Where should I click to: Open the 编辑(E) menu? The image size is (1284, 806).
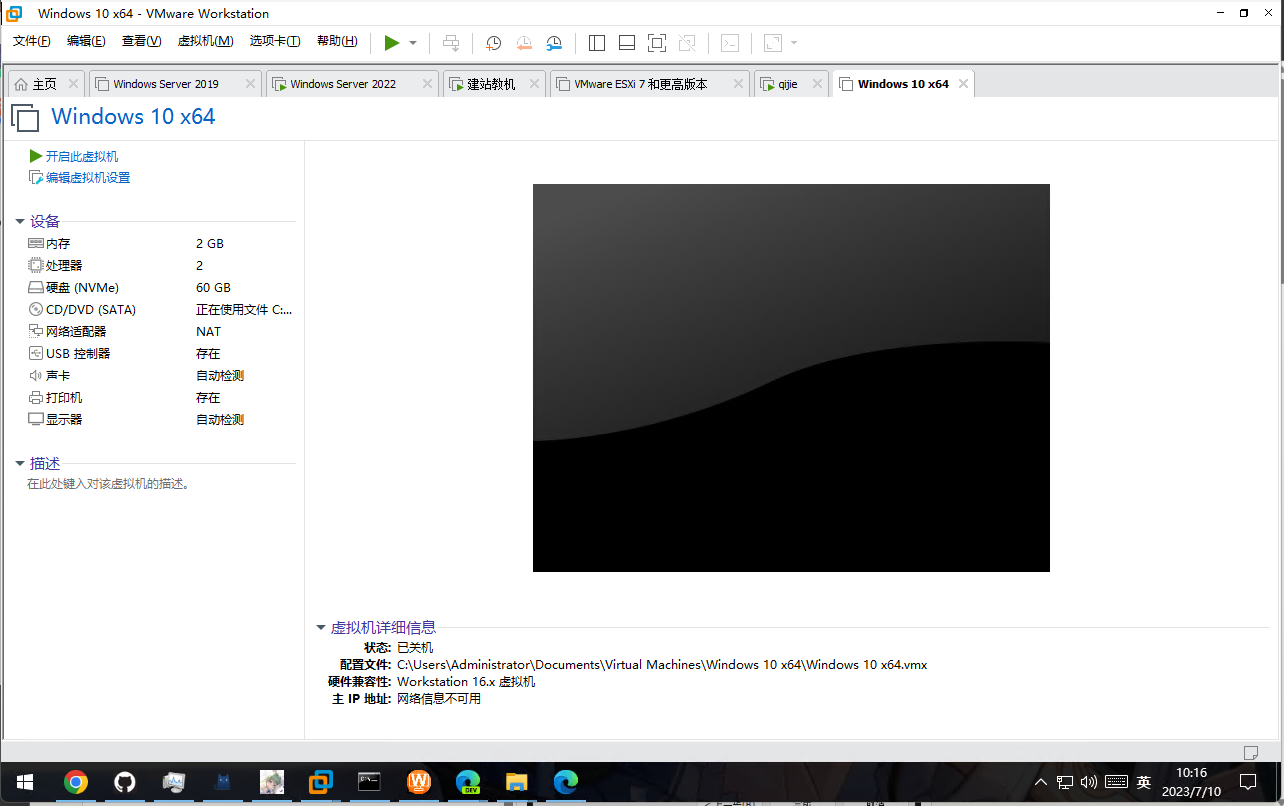pyautogui.click(x=86, y=41)
